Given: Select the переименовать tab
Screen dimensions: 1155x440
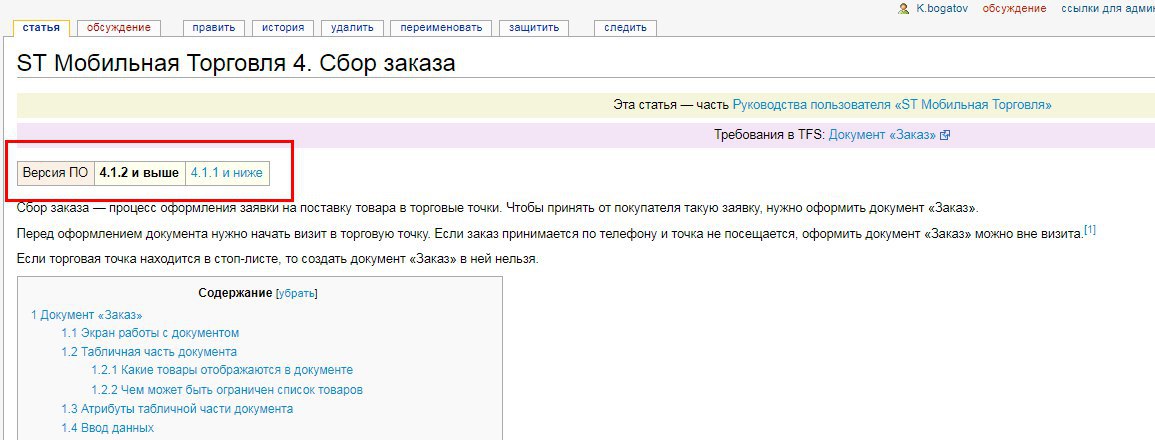Looking at the screenshot, I should pyautogui.click(x=441, y=28).
